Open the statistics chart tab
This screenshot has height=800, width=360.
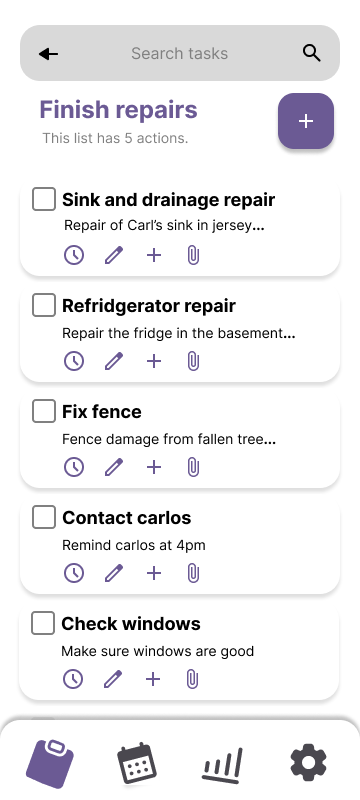(223, 765)
